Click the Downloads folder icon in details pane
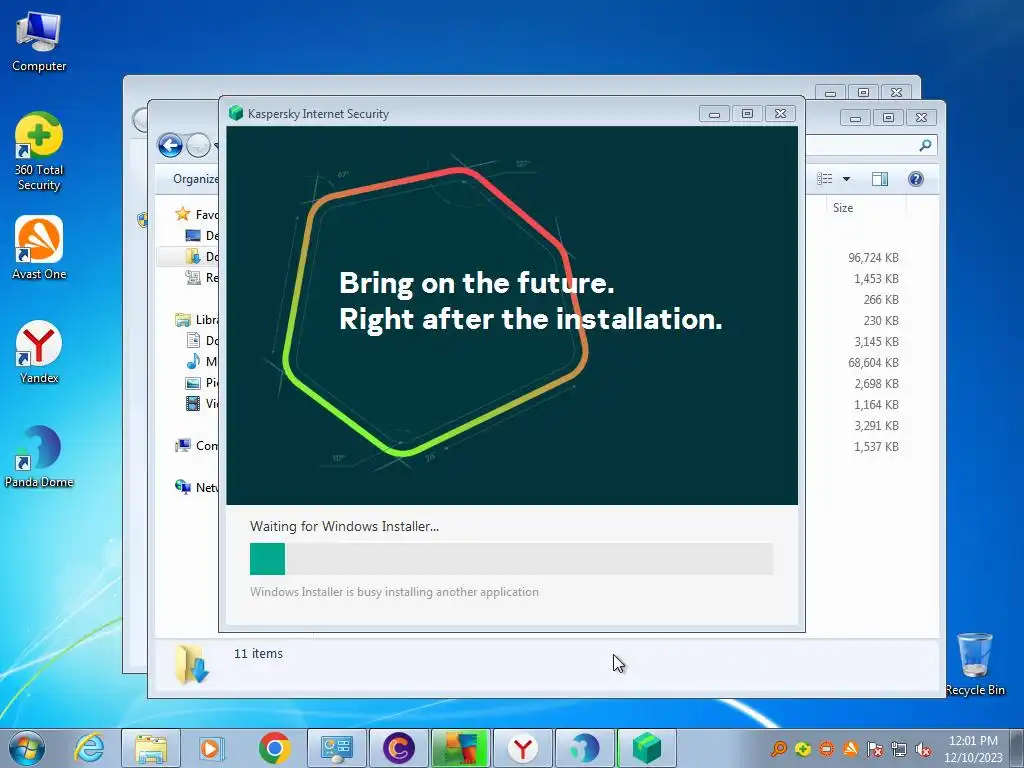Viewport: 1024px width, 768px height. coord(191,664)
